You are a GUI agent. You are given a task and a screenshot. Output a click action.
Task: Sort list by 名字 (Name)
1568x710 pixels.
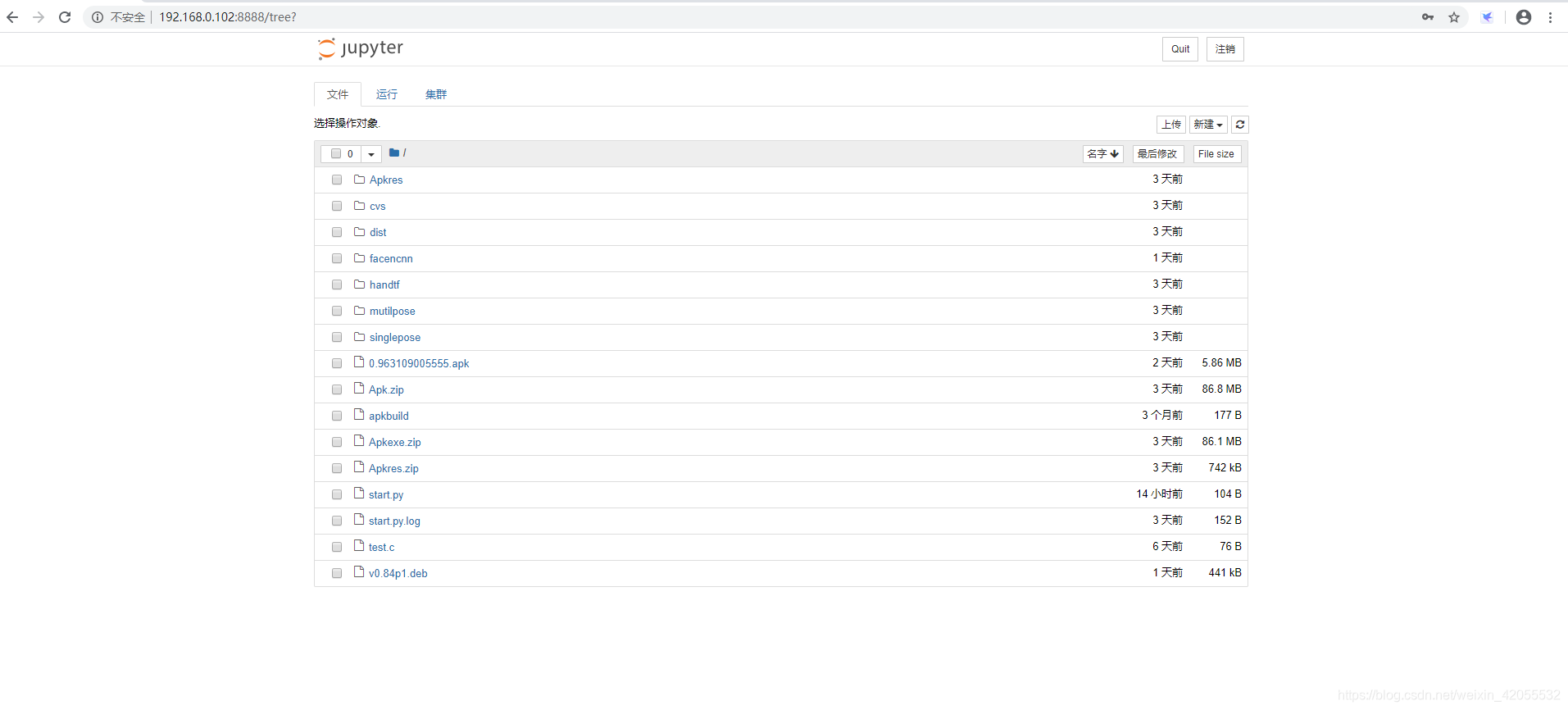point(1102,154)
